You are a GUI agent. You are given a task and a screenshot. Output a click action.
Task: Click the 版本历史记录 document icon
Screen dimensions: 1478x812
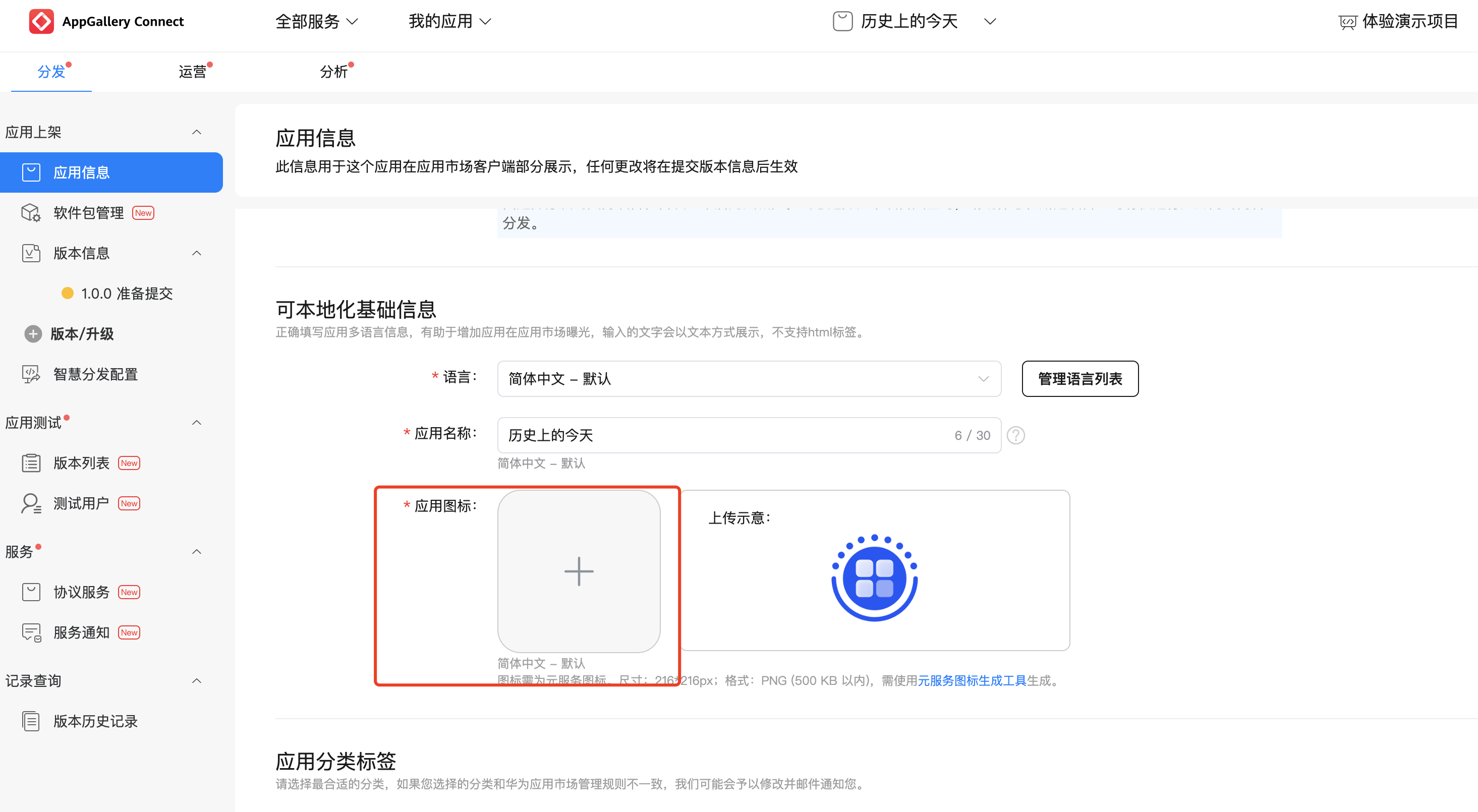(31, 721)
